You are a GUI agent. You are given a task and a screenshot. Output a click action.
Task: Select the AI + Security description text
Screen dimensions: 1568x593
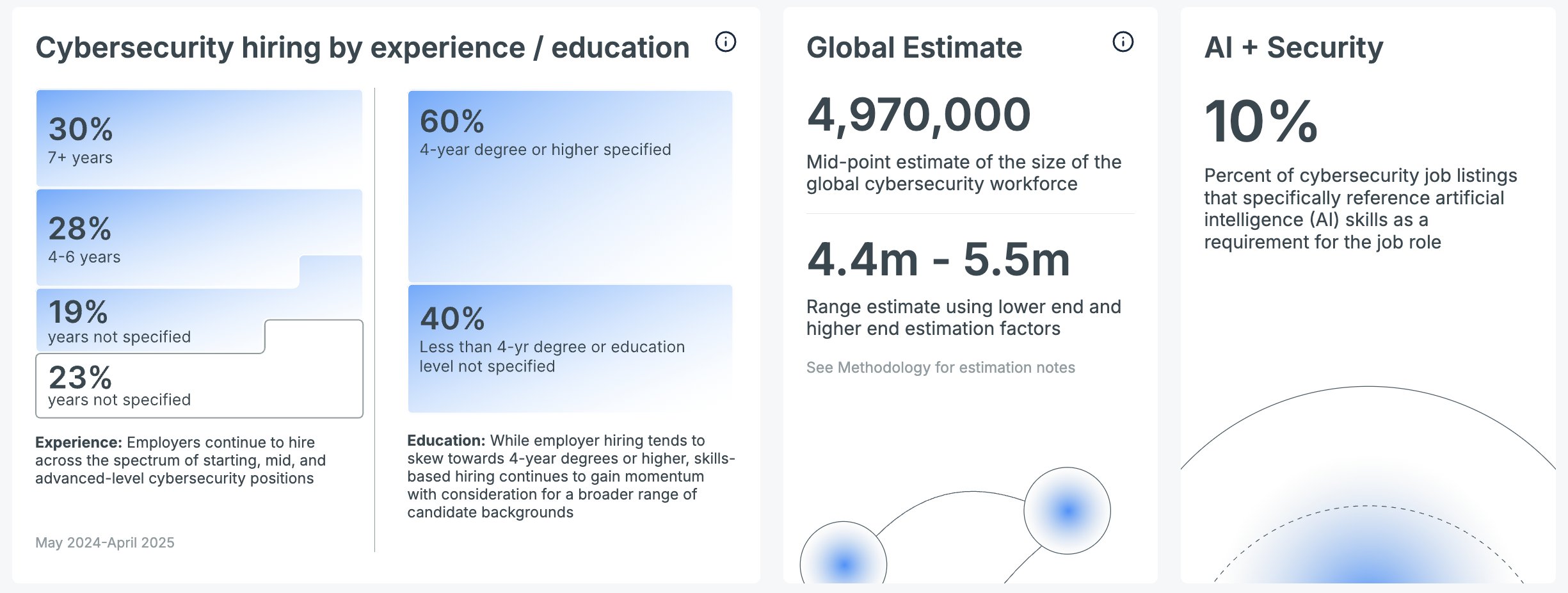click(x=1361, y=209)
